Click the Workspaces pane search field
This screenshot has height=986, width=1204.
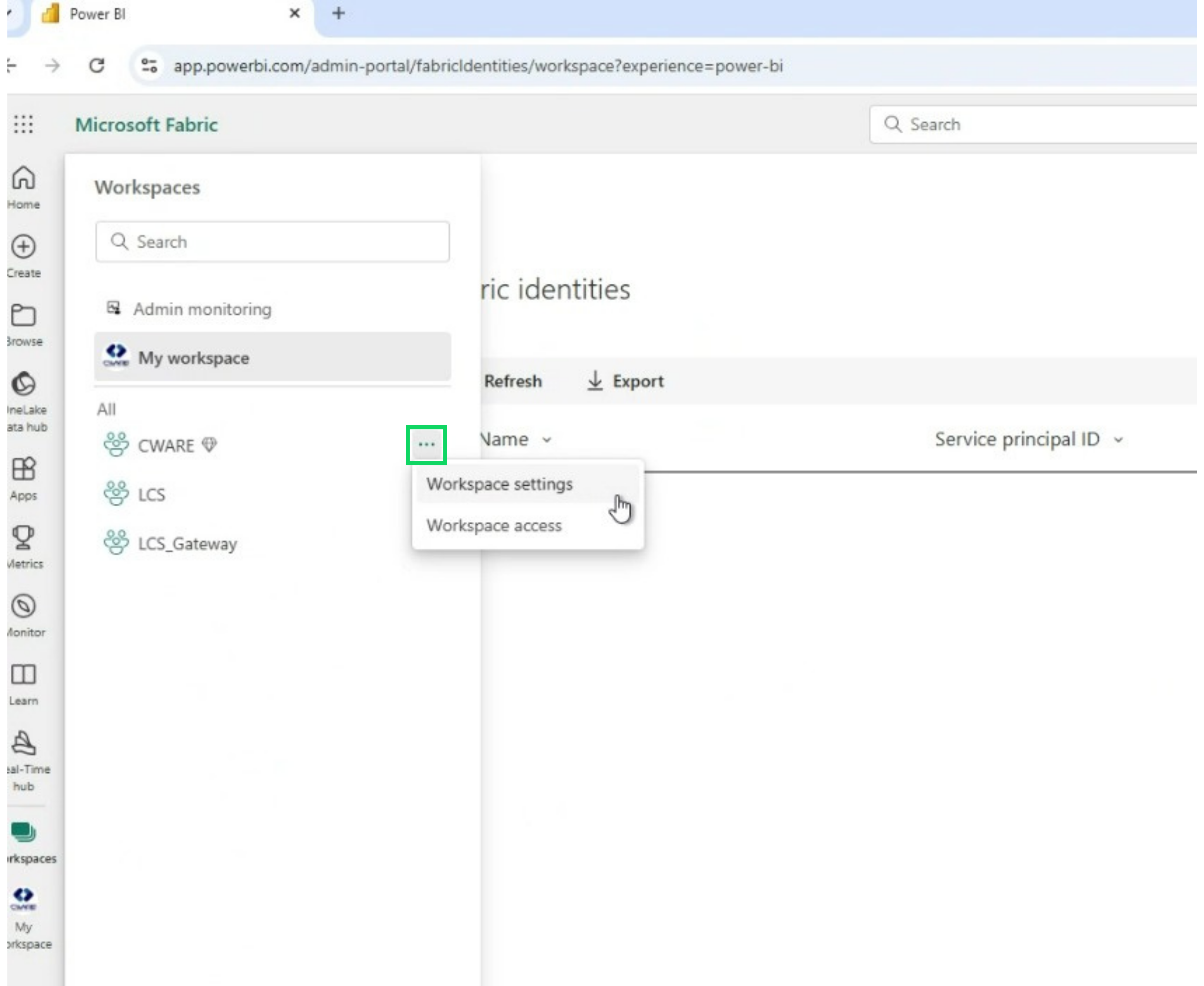(x=273, y=242)
